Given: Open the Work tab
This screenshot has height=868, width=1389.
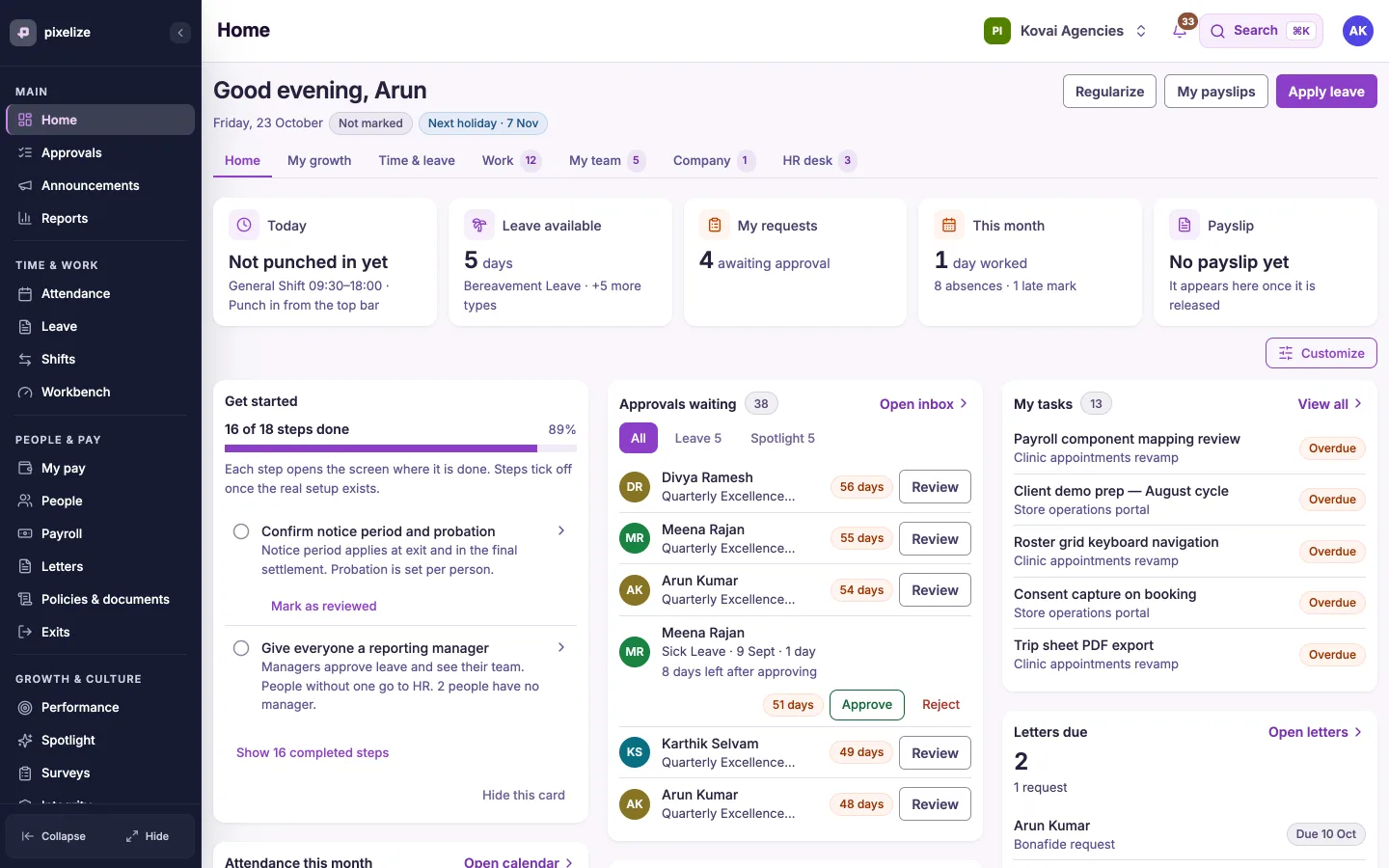Looking at the screenshot, I should (x=511, y=160).
